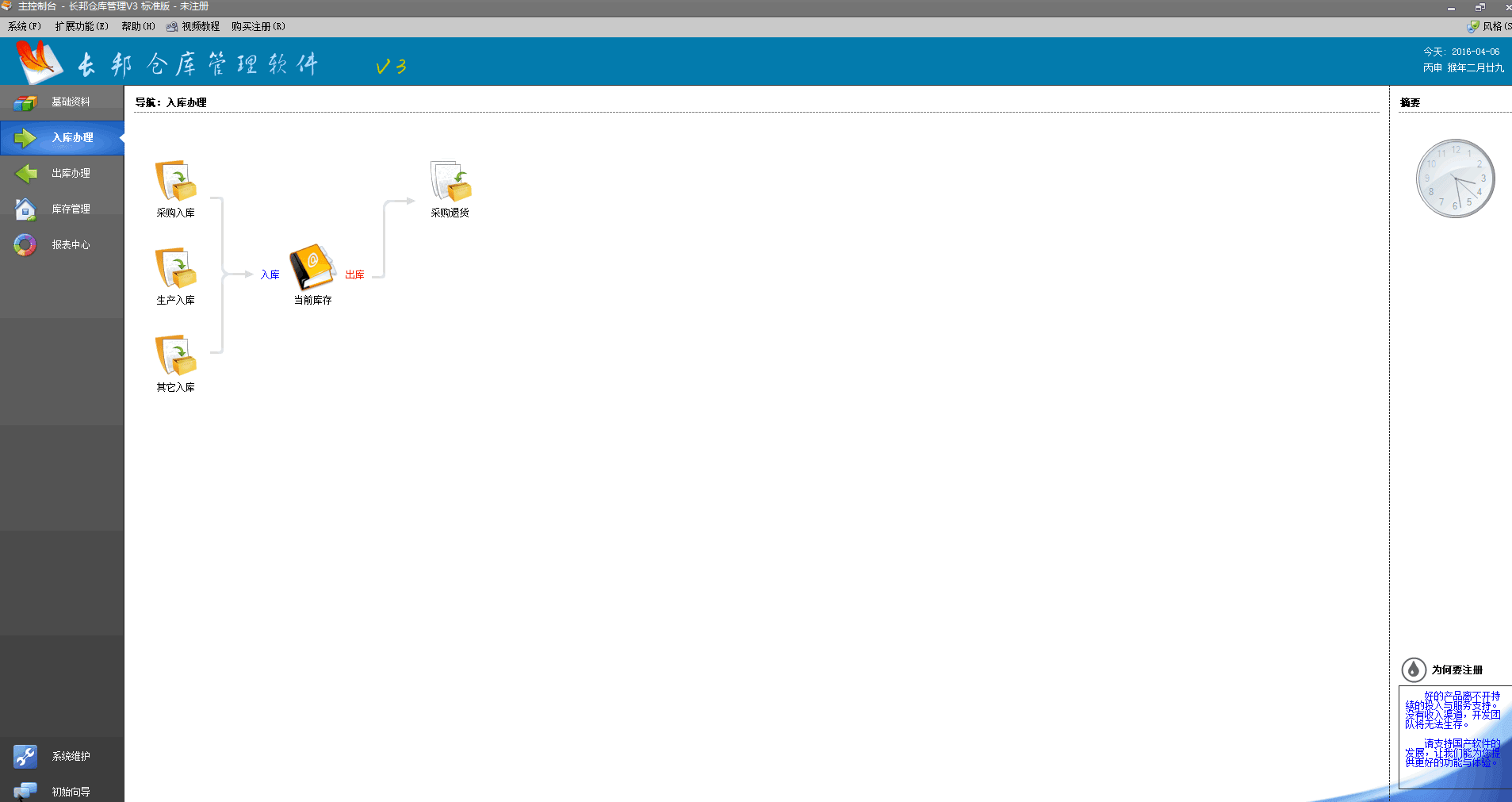The height and width of the screenshot is (802, 1512).
Task: Click the red 出库 link
Action: (x=354, y=274)
